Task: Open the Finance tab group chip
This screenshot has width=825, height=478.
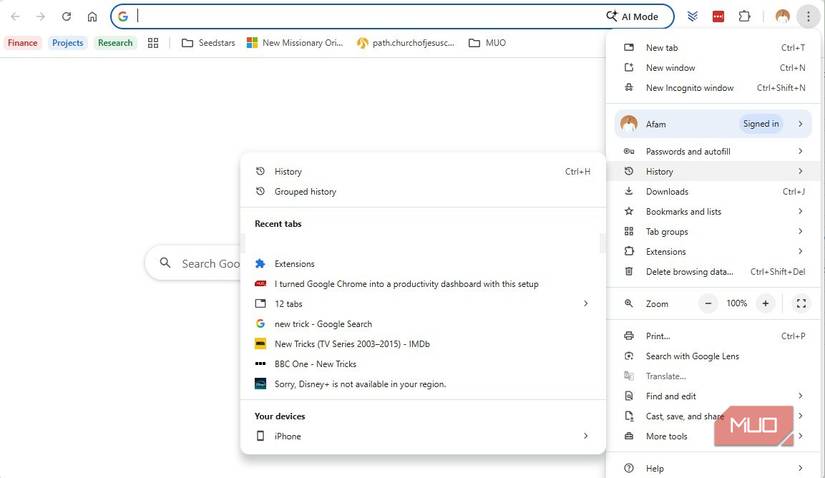Action: 22,43
